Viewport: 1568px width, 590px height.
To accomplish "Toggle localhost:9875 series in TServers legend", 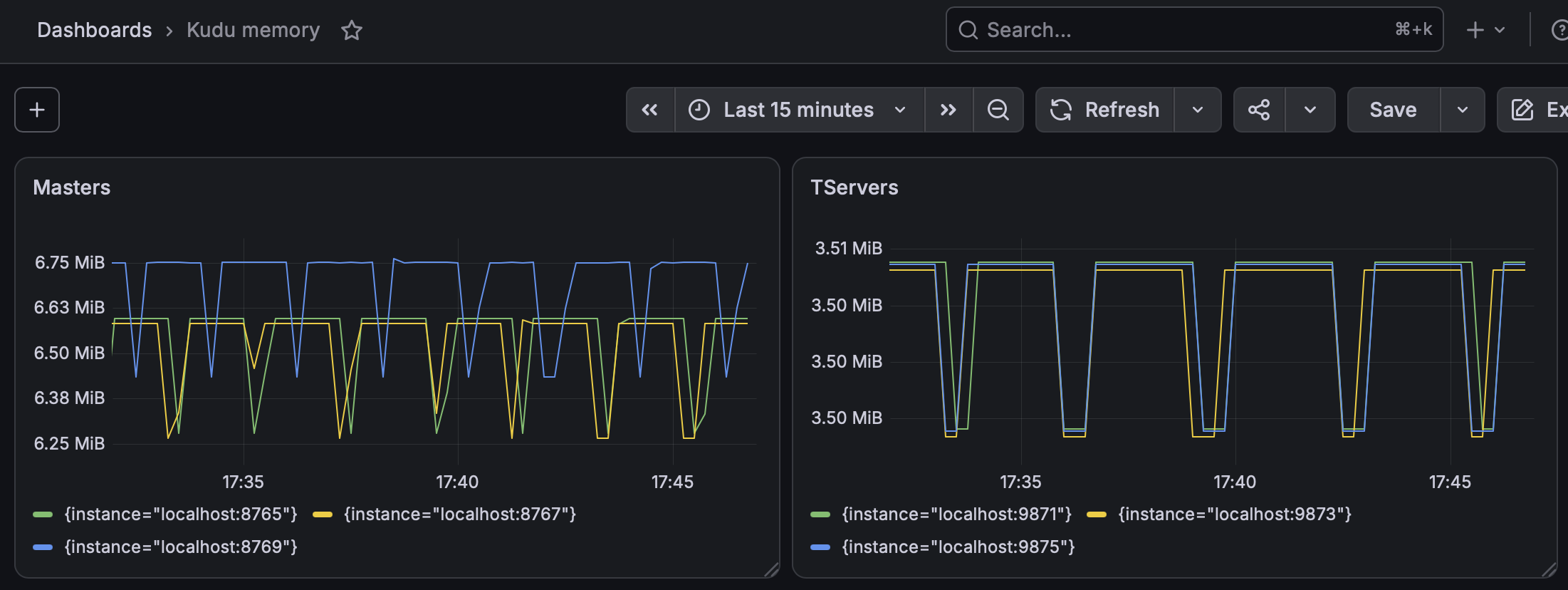I will [x=958, y=547].
